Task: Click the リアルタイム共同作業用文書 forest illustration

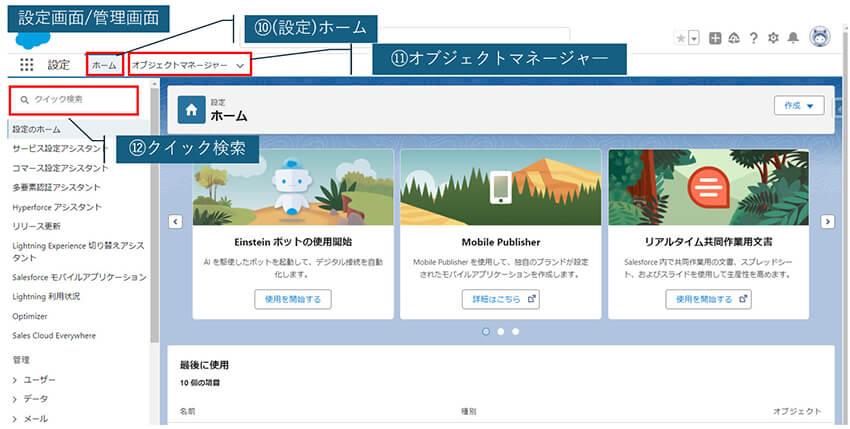Action: tap(709, 188)
